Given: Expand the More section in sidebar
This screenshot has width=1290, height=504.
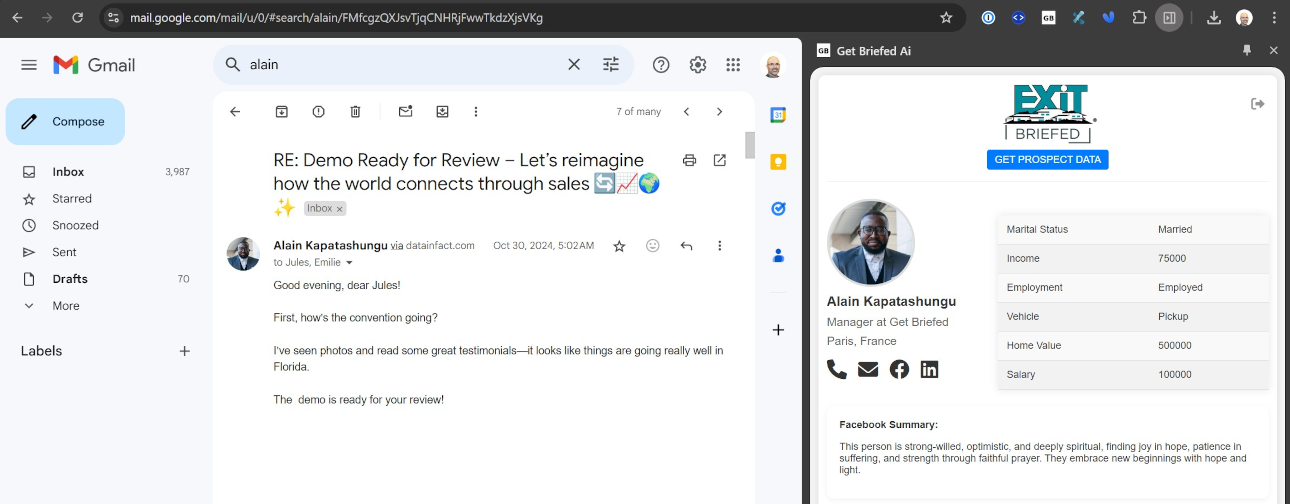Looking at the screenshot, I should pyautogui.click(x=65, y=306).
